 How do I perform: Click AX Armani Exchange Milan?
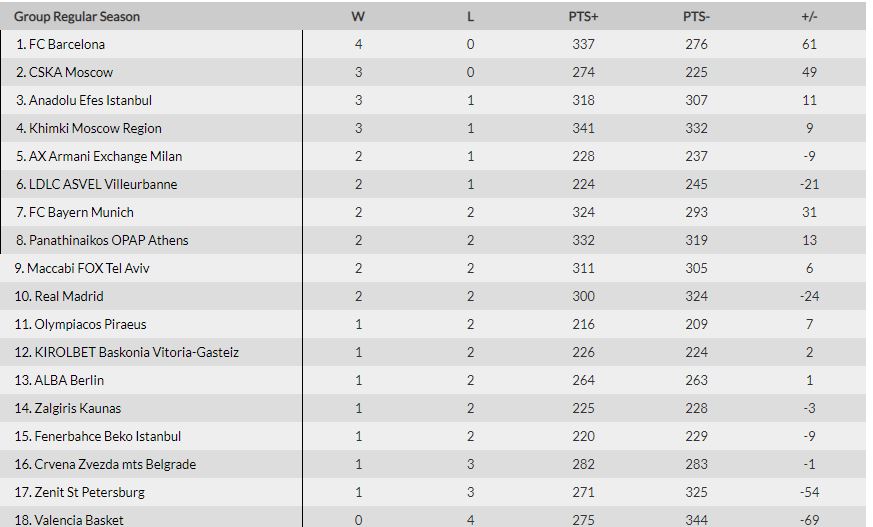tap(105, 156)
